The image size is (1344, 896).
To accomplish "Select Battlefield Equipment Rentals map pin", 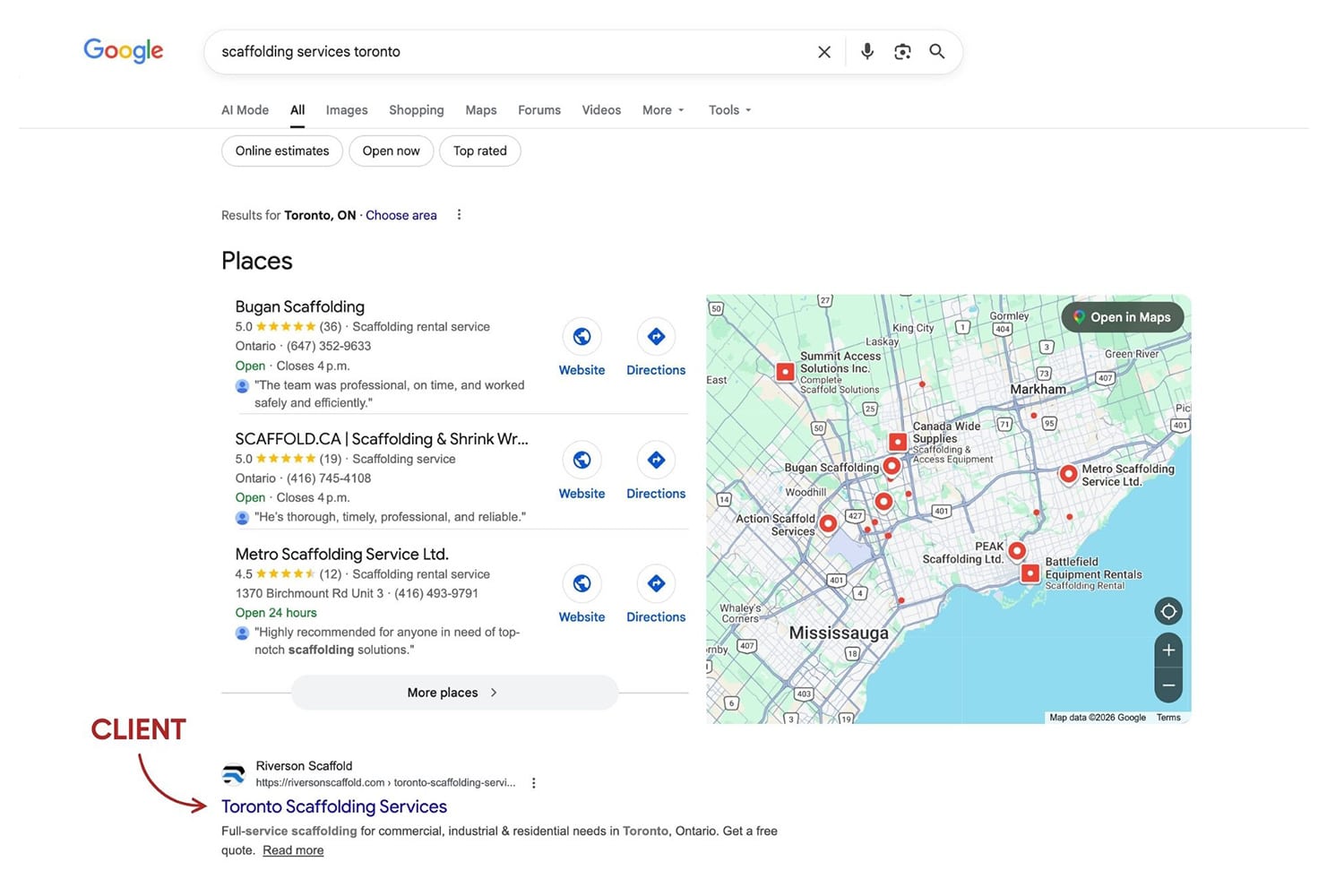I will click(1030, 573).
